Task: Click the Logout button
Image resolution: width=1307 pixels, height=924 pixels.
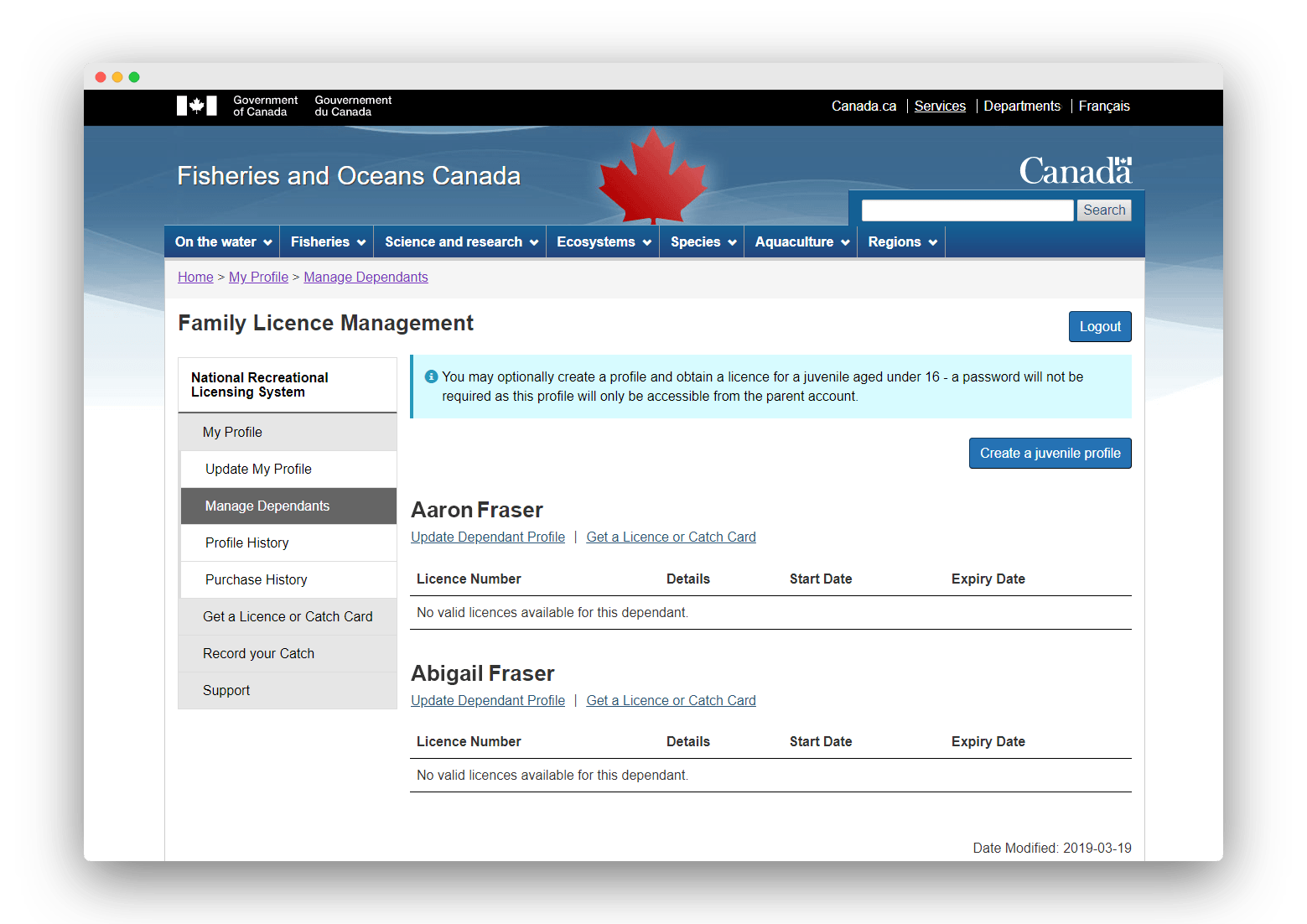Action: click(1100, 327)
